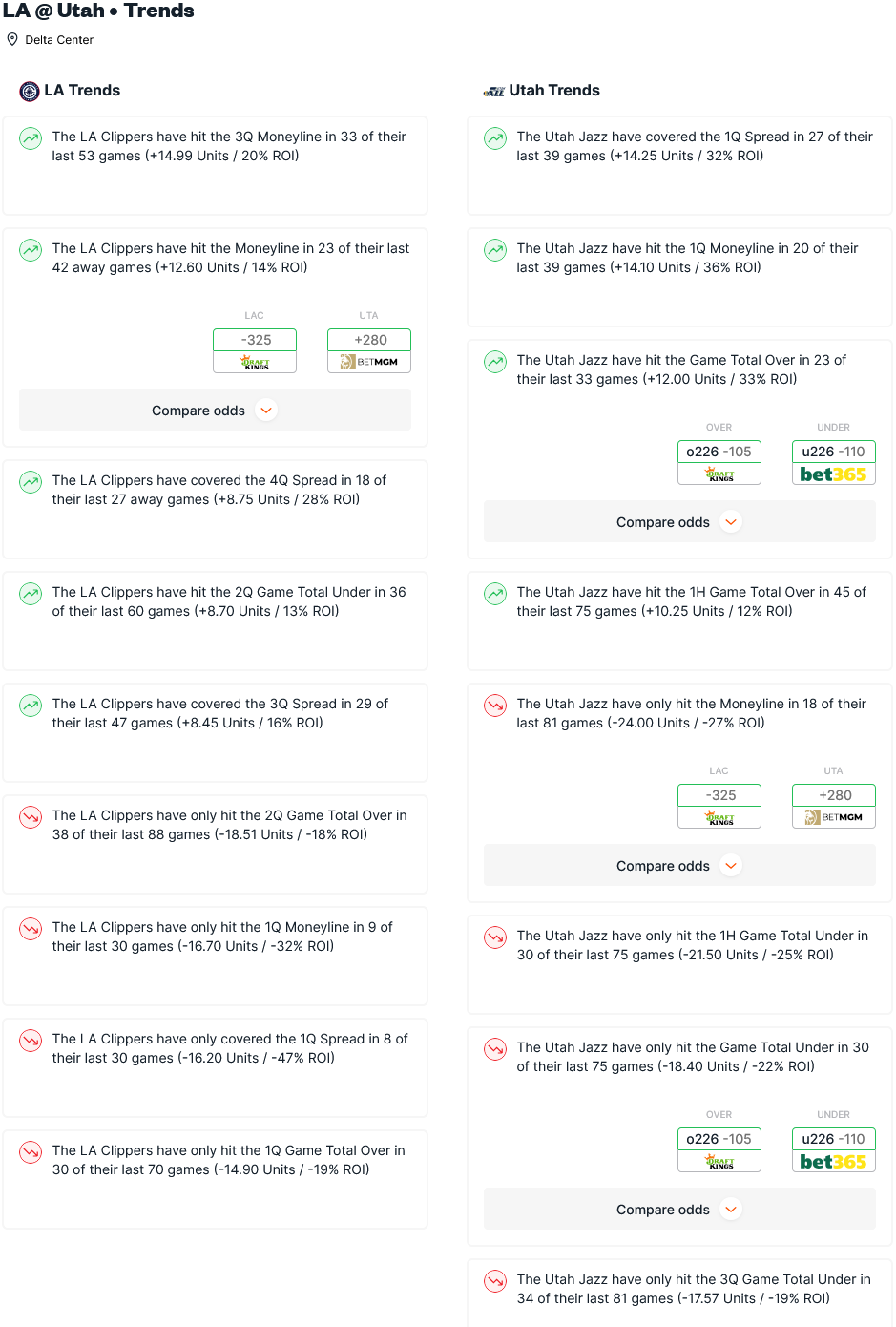Click red downtrend icon for Jazz 1H Game Total Under

point(495,937)
